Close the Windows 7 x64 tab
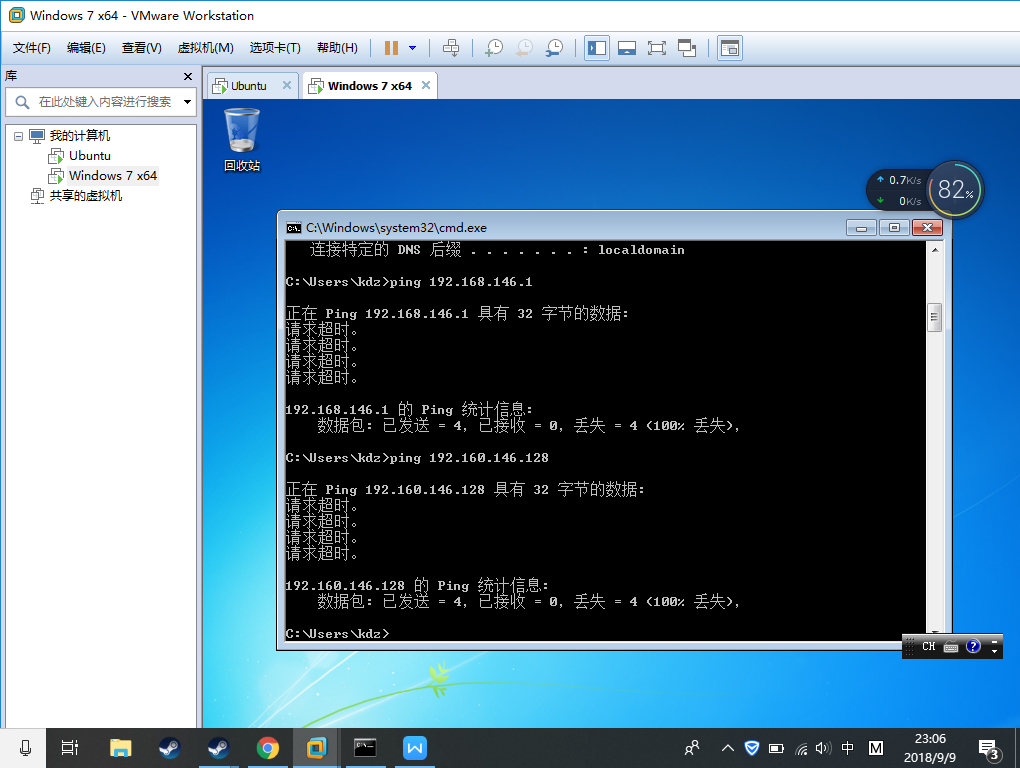Viewport: 1020px width, 768px height. pos(426,86)
